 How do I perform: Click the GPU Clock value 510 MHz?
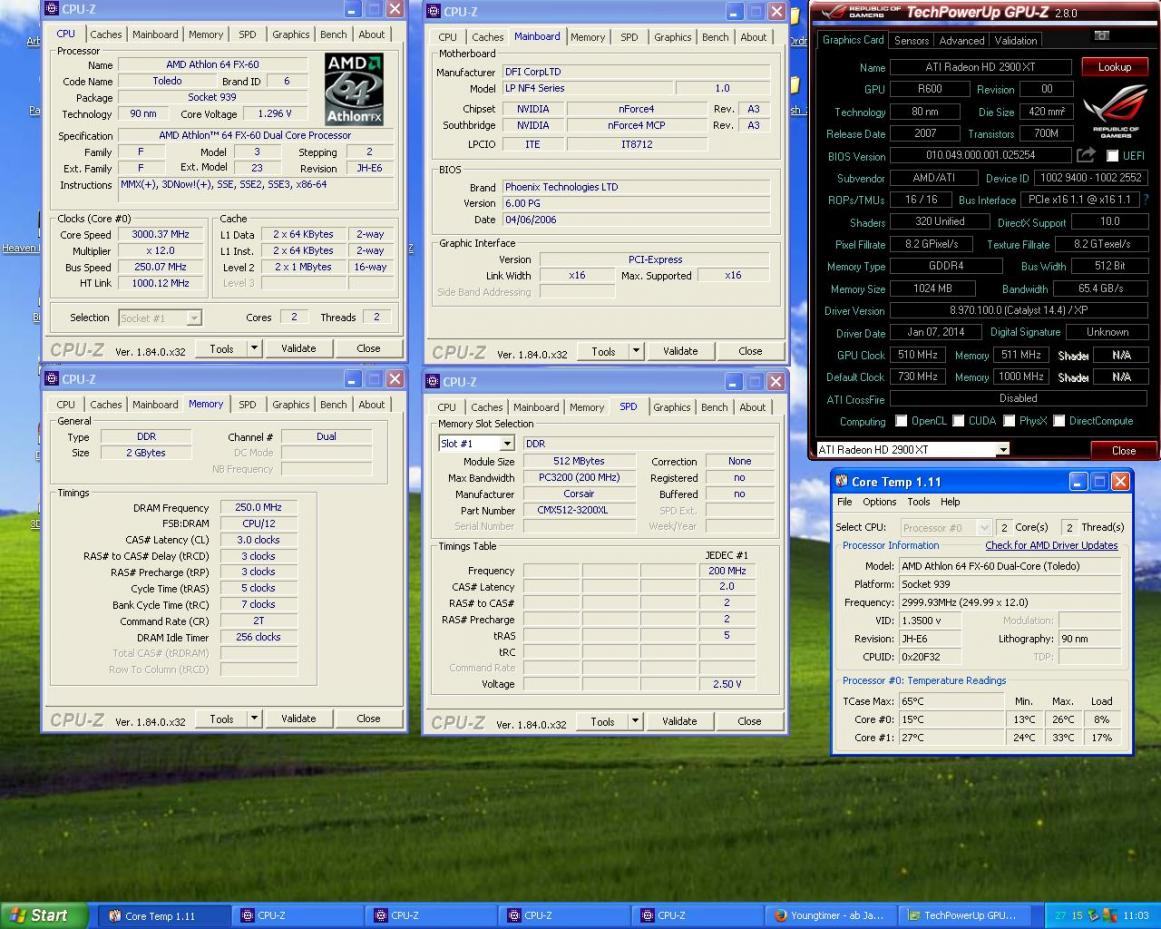pos(917,355)
